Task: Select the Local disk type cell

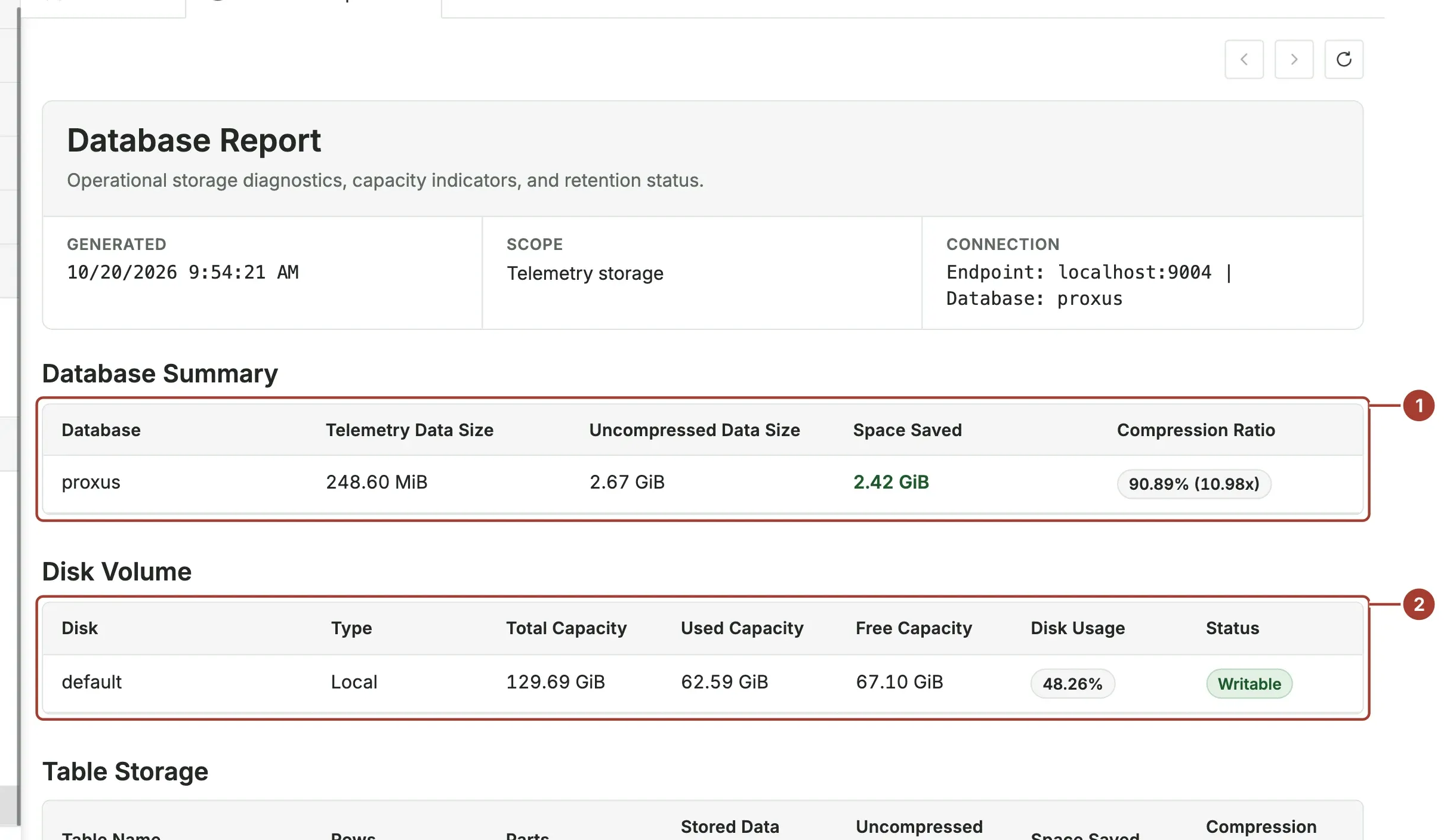Action: pos(354,682)
